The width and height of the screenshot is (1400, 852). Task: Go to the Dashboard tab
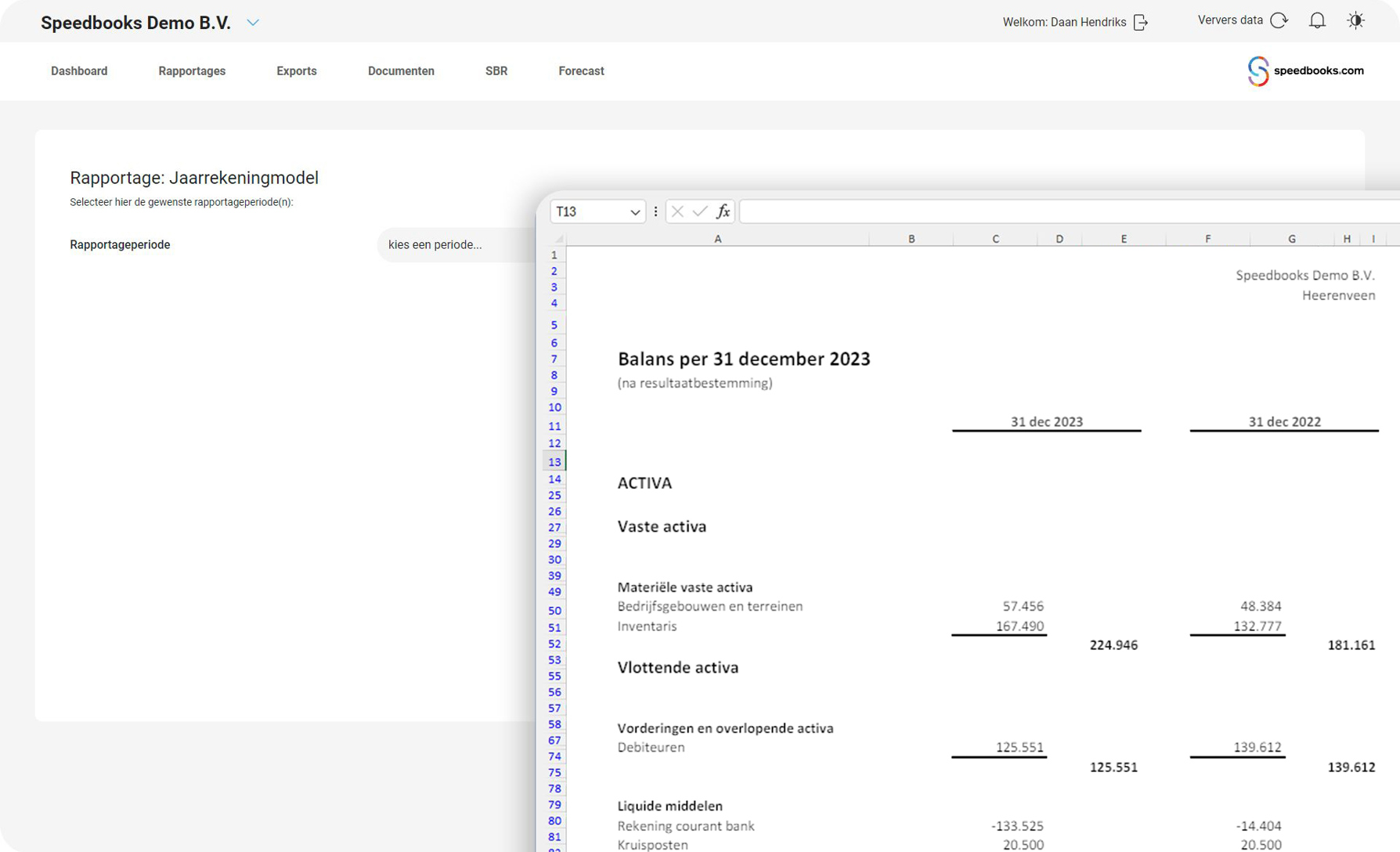click(79, 71)
